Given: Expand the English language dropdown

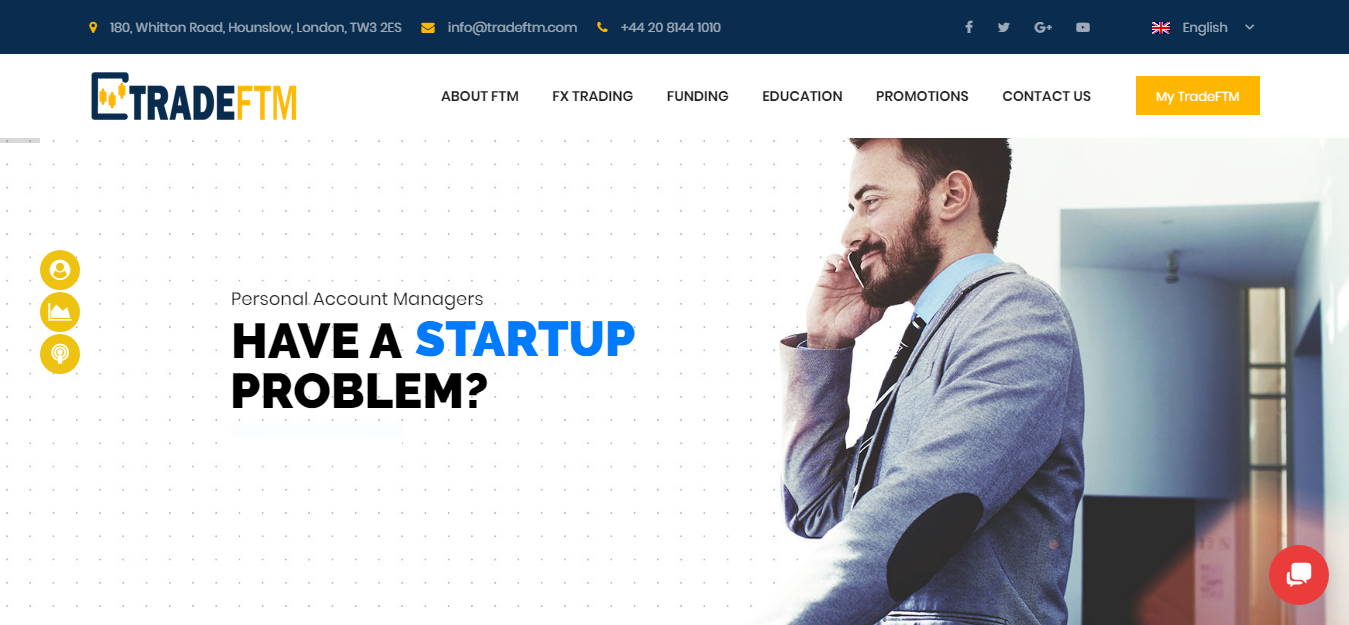Looking at the screenshot, I should click(1203, 27).
